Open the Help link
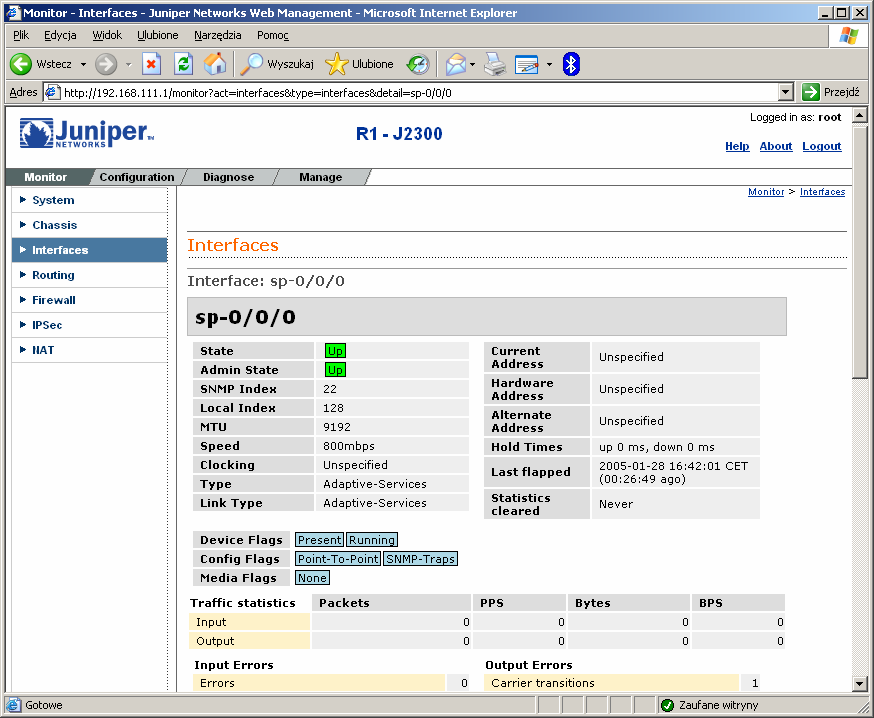Screen dimensions: 874x718 [x=737, y=146]
